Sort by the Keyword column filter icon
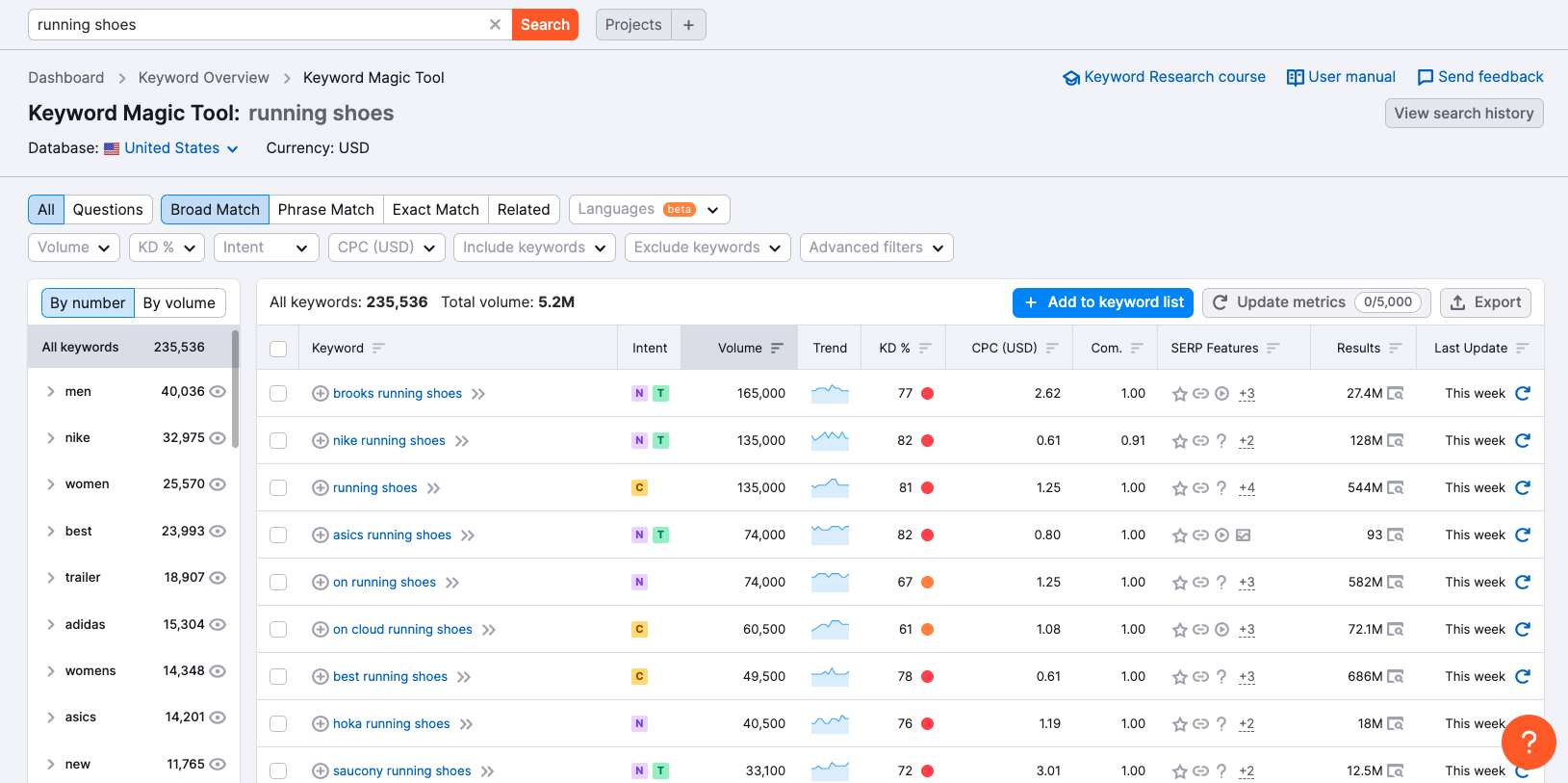The image size is (1568, 783). coord(378,348)
